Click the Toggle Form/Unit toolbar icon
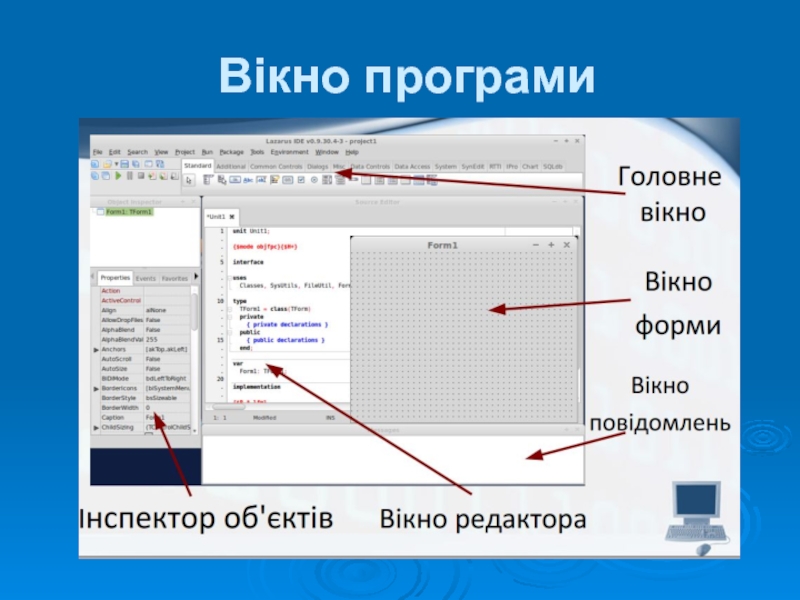 point(160,164)
